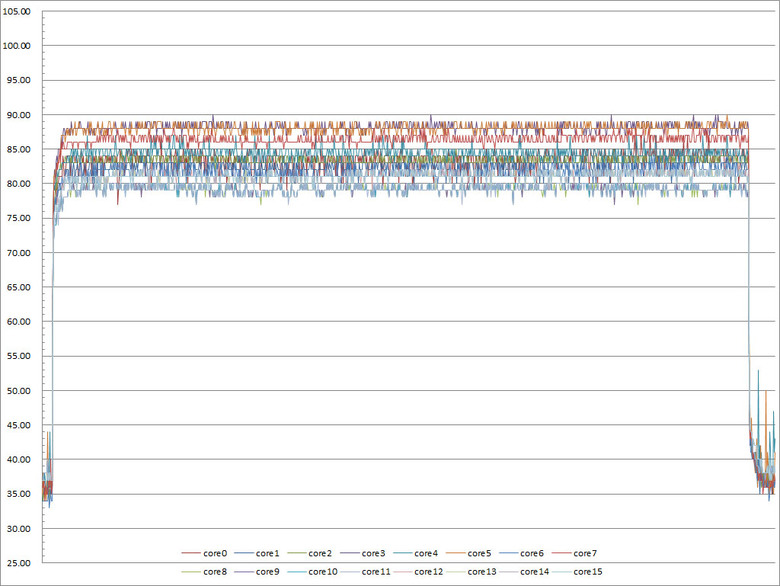
Task: Click the 40.00 axis label
Action: (x=18, y=459)
